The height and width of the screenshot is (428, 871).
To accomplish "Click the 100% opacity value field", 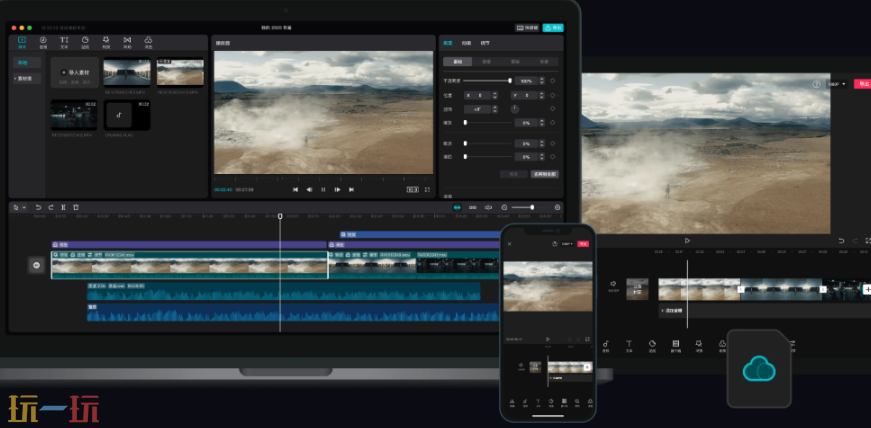I will [525, 81].
